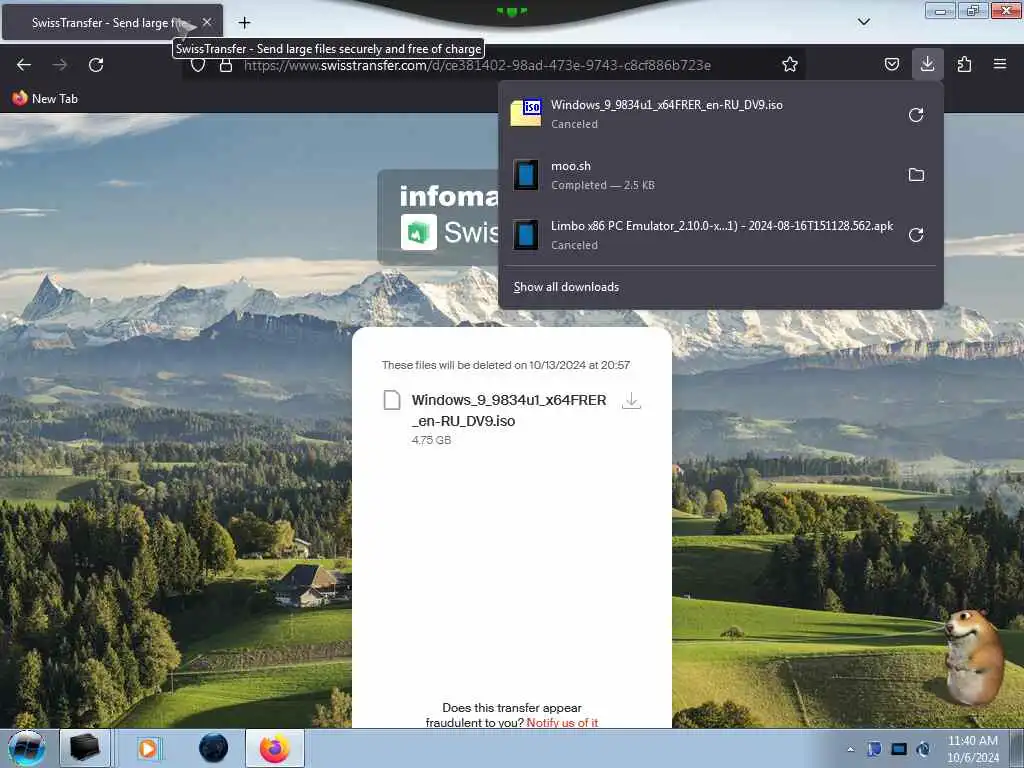Go back with the browser back arrow

tap(24, 65)
